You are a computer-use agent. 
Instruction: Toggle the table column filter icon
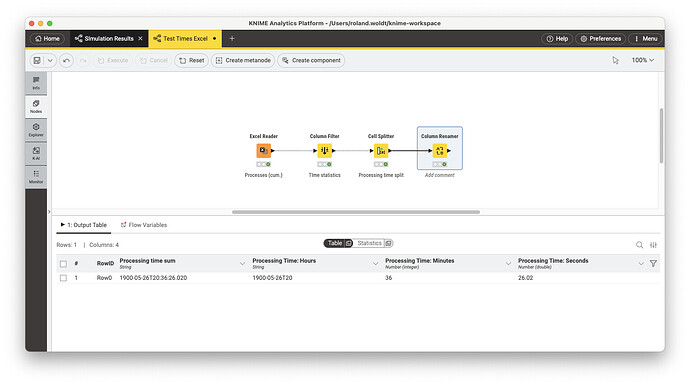(653, 264)
